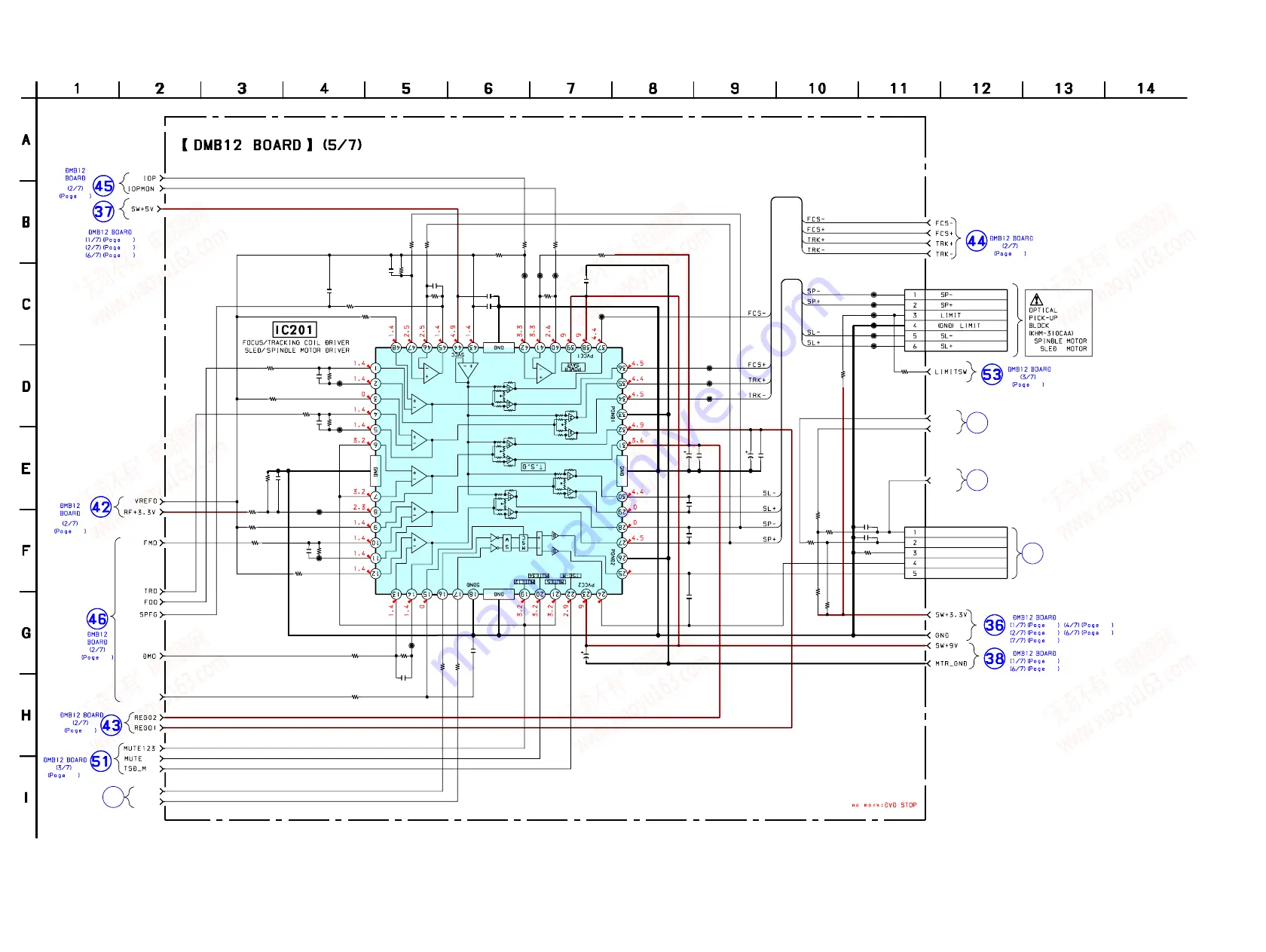The image size is (1266, 952).
Task: Click column header 7 on the top ruler
Action: 570,89
